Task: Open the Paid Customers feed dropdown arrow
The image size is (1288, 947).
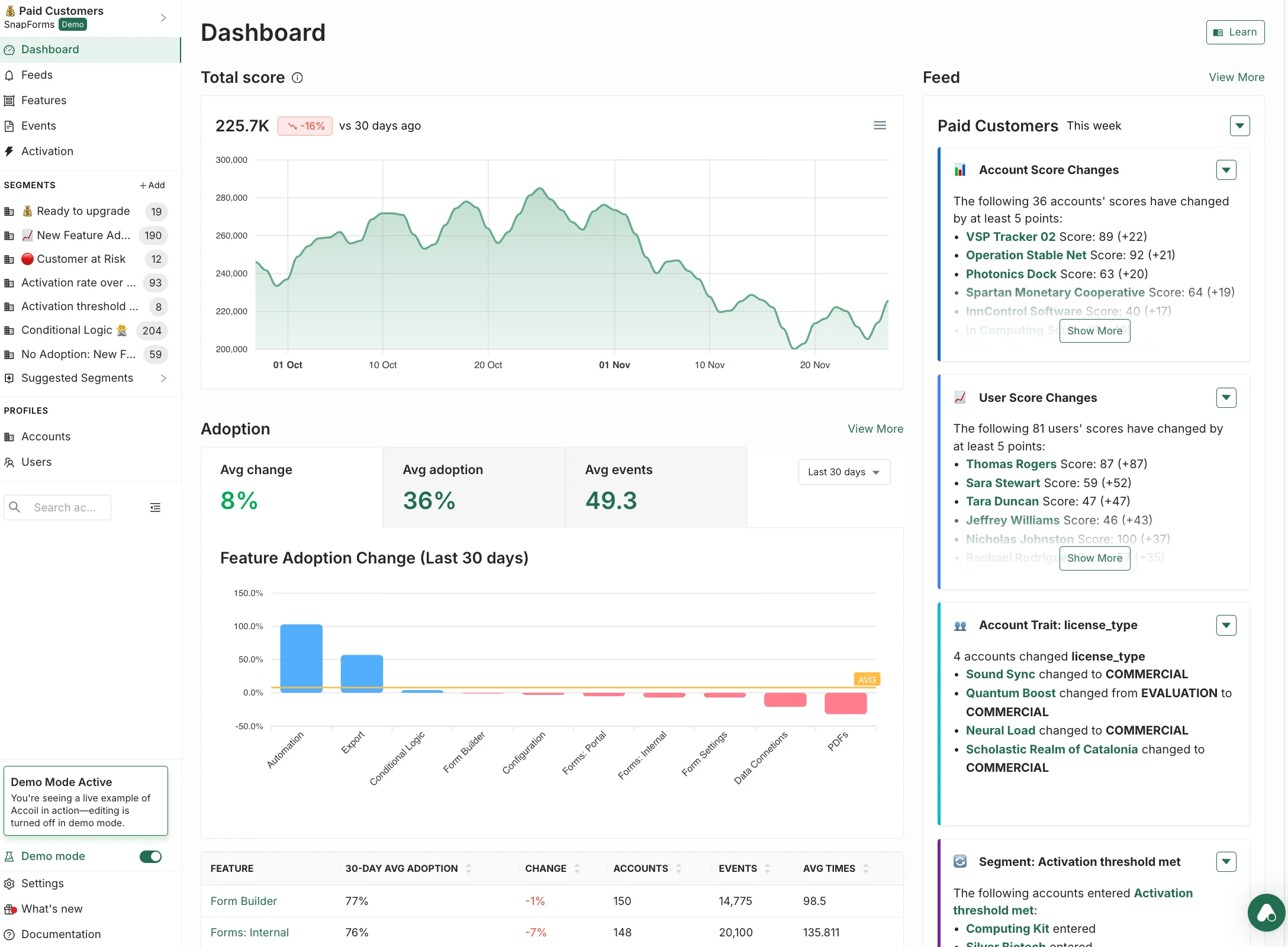Action: click(1239, 125)
